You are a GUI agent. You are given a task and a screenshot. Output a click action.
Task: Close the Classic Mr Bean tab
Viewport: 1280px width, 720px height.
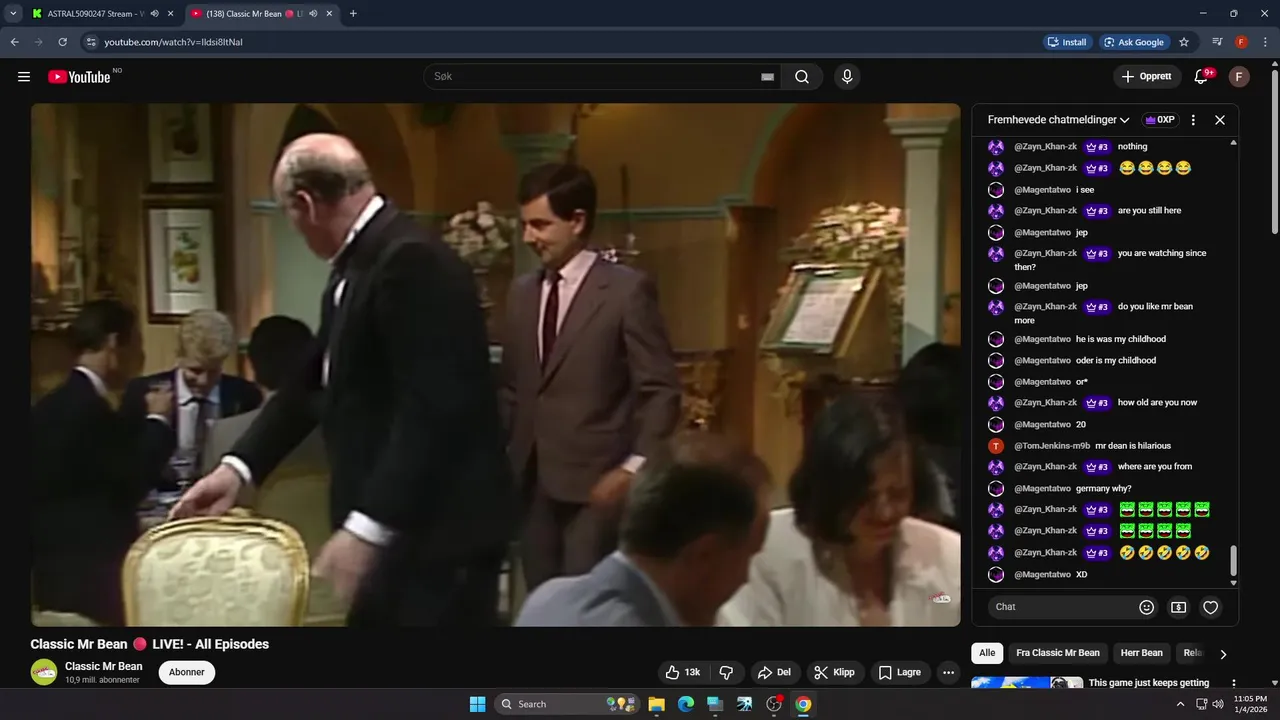(329, 14)
